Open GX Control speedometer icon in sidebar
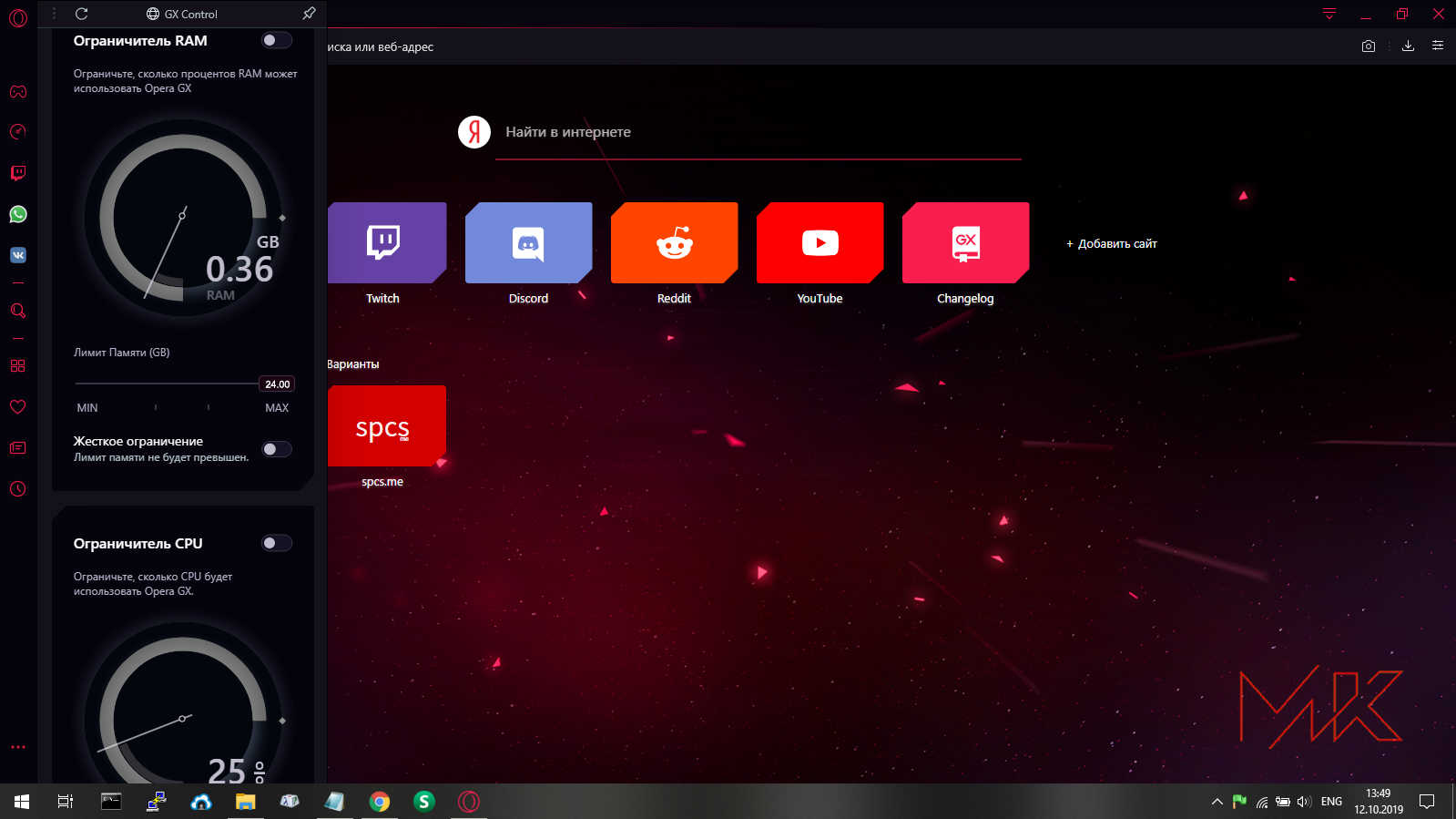This screenshot has width=1456, height=819. (x=18, y=132)
